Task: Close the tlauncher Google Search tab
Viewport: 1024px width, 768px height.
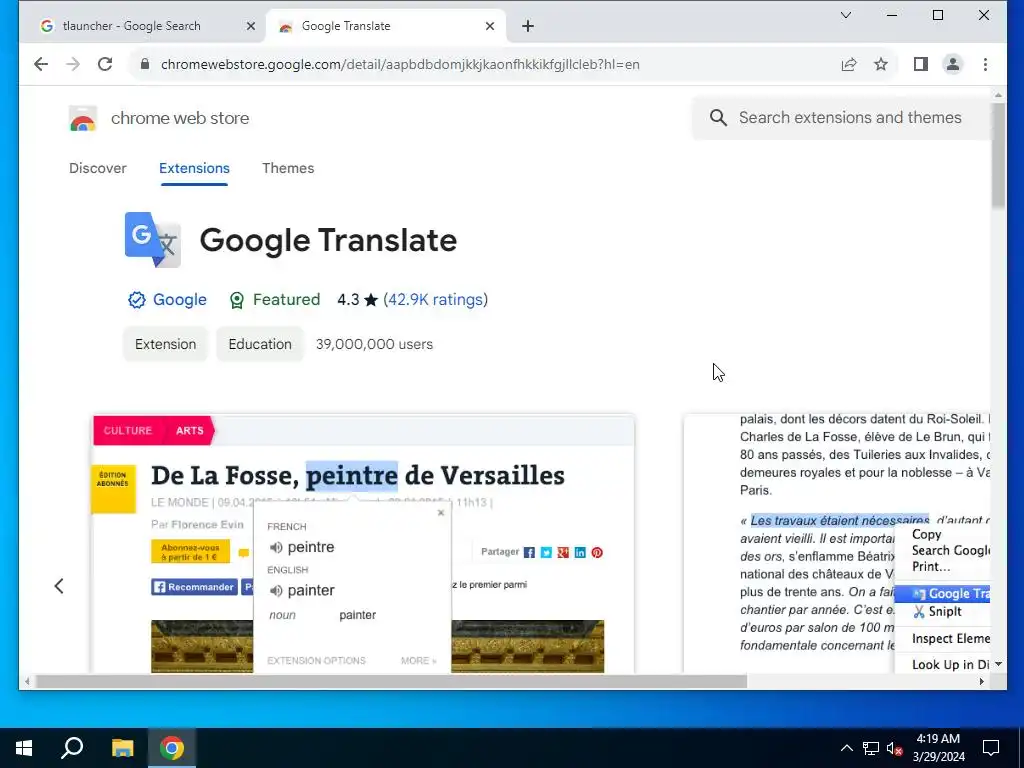Action: point(251,26)
